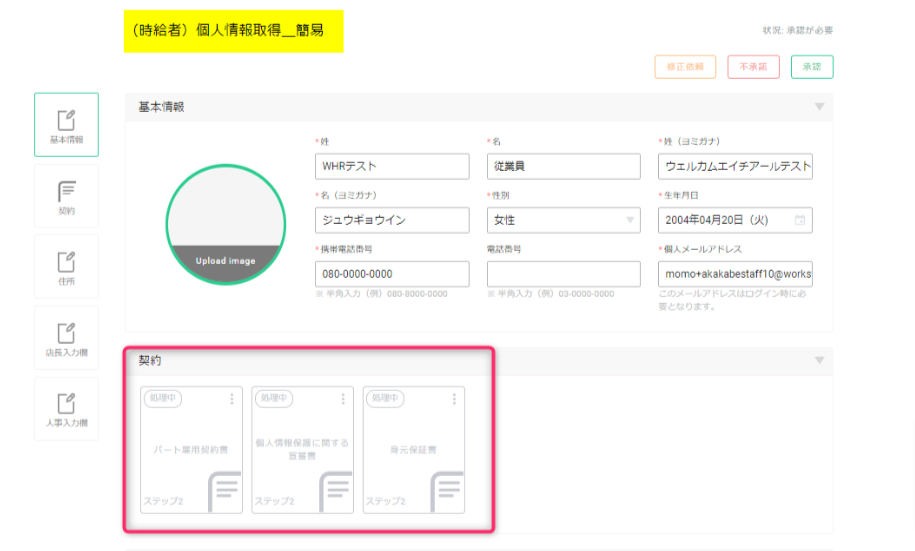Open three-dot menu on 身元保証書 card
This screenshot has width=915, height=551.
tap(454, 399)
